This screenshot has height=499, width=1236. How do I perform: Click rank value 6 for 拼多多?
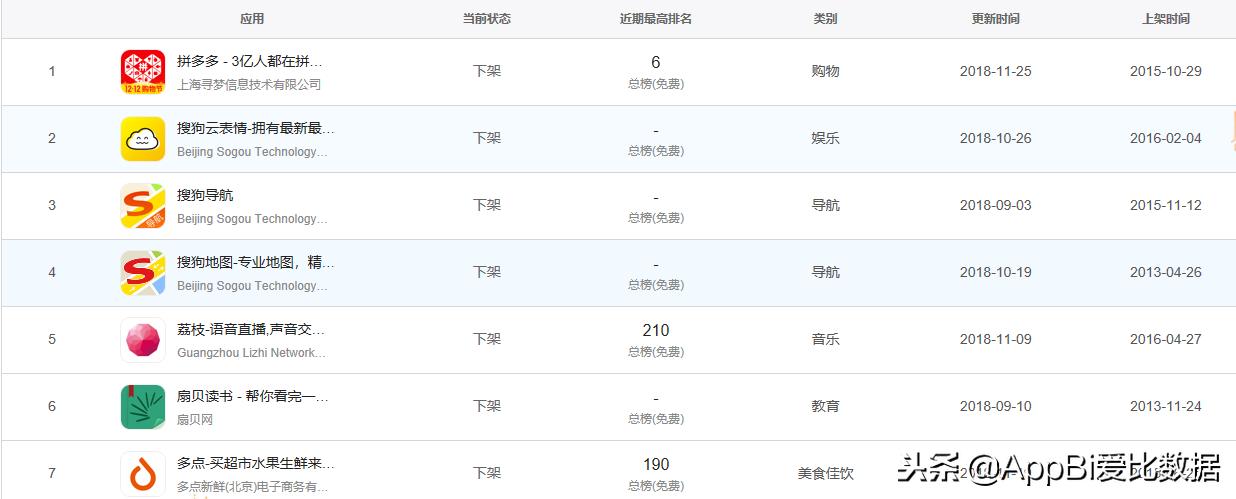656,63
